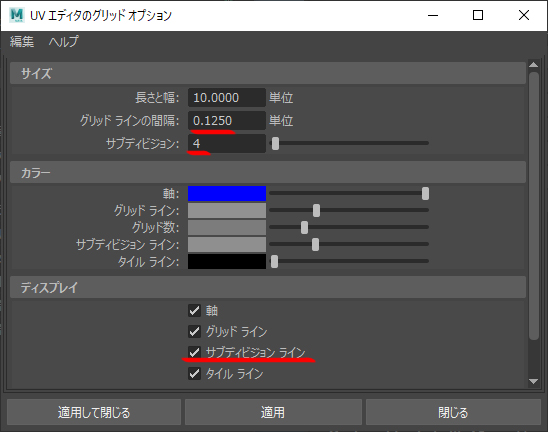
Task: Open the 編集 menu
Action: point(22,42)
